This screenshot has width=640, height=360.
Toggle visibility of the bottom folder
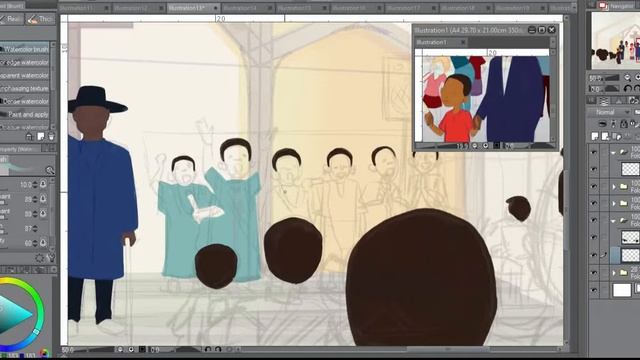[x=594, y=272]
